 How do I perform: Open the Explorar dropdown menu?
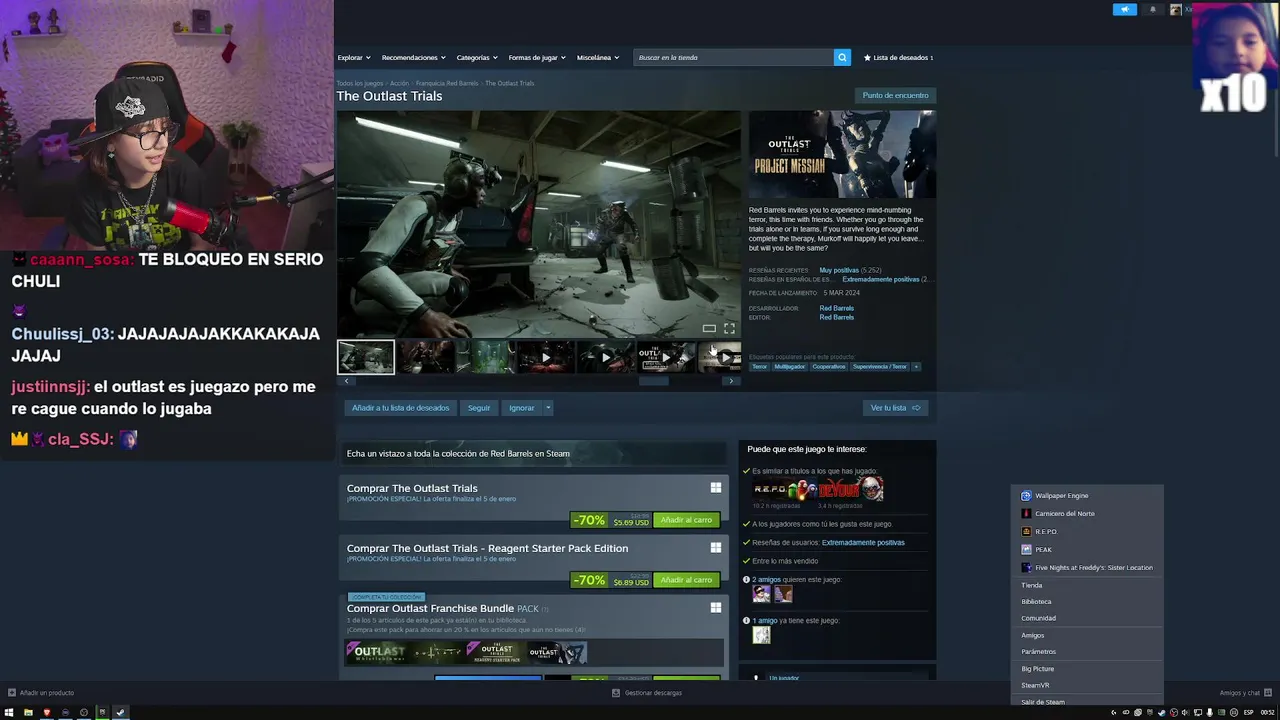click(354, 58)
